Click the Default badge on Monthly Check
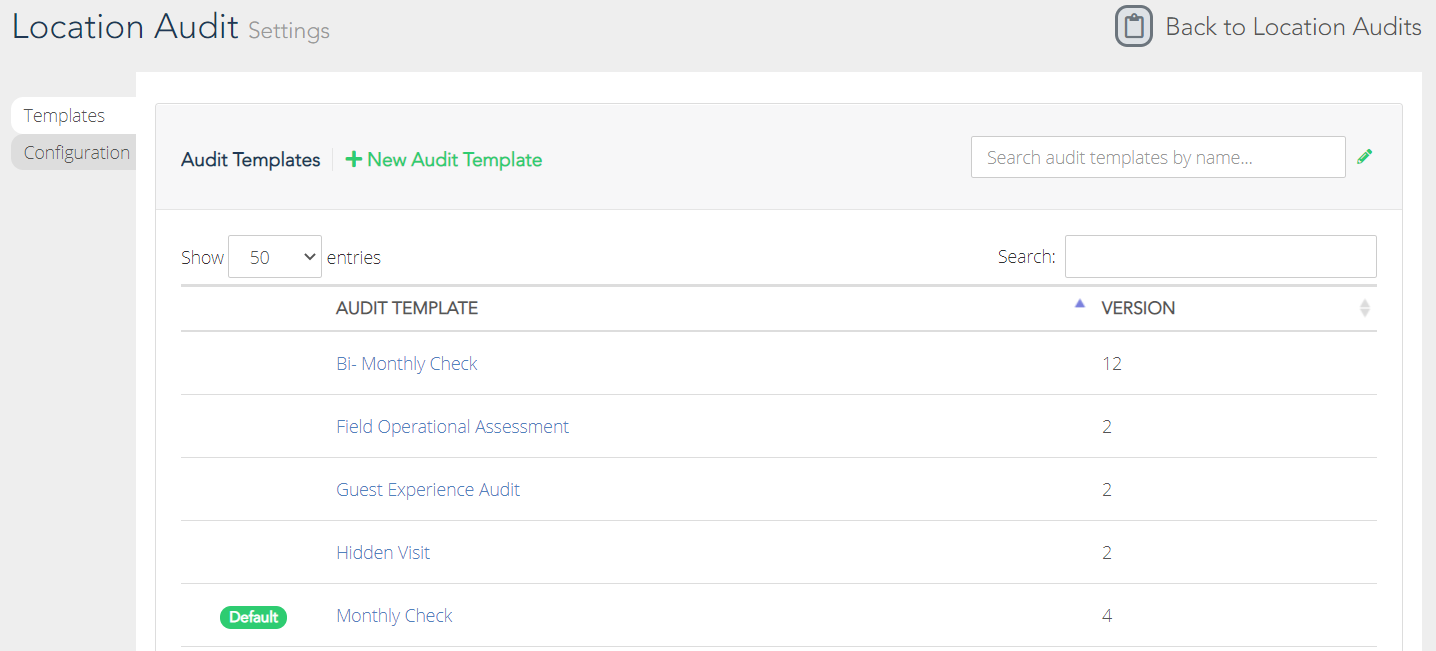 (253, 617)
